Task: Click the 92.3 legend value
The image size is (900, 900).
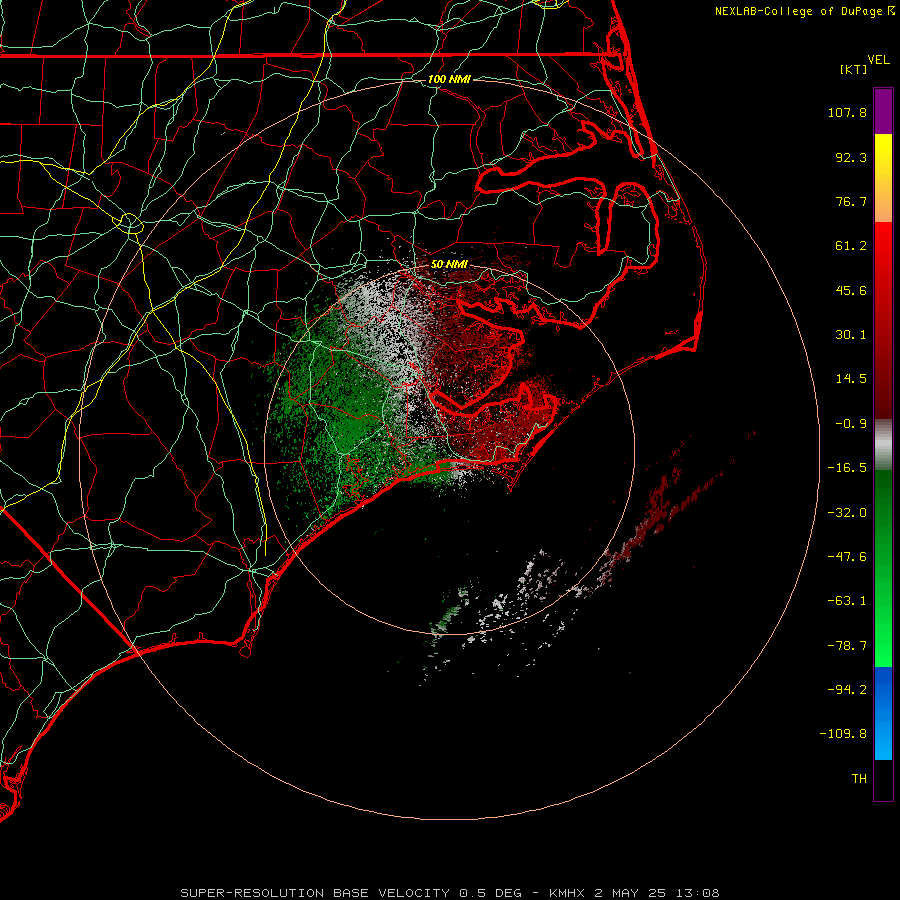Action: point(851,157)
